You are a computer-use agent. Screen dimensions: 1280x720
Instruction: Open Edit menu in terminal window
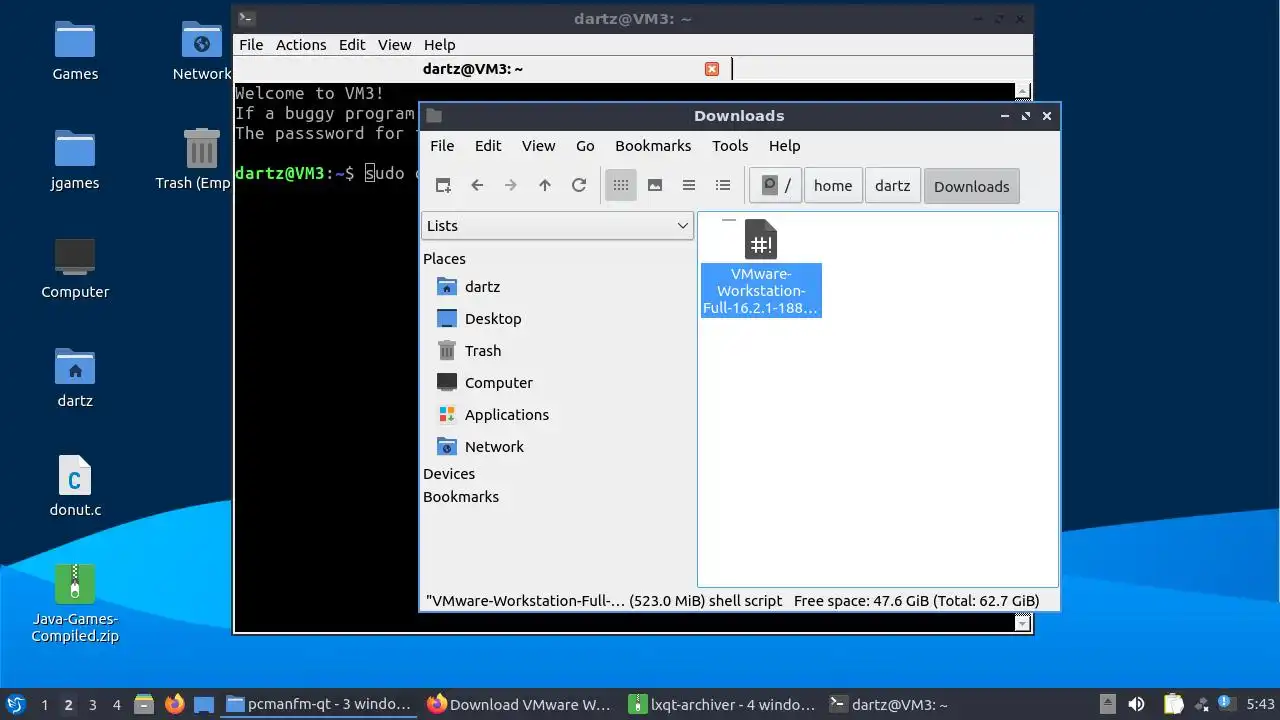click(352, 44)
